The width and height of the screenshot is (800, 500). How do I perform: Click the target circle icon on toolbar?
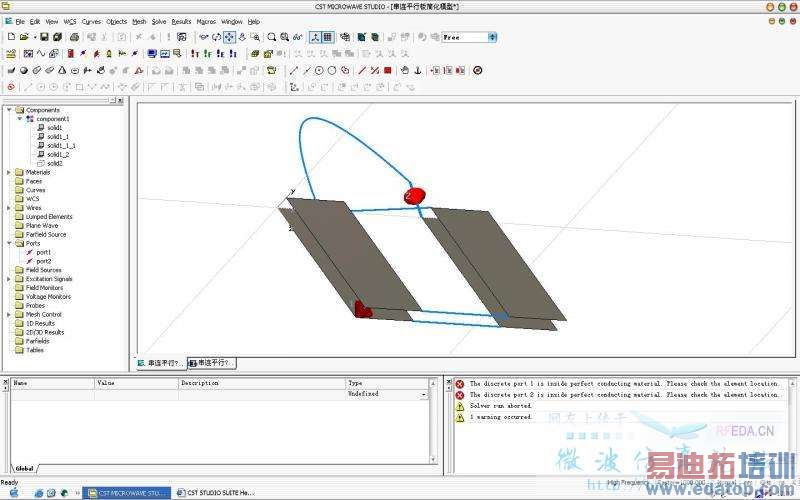[x=478, y=70]
